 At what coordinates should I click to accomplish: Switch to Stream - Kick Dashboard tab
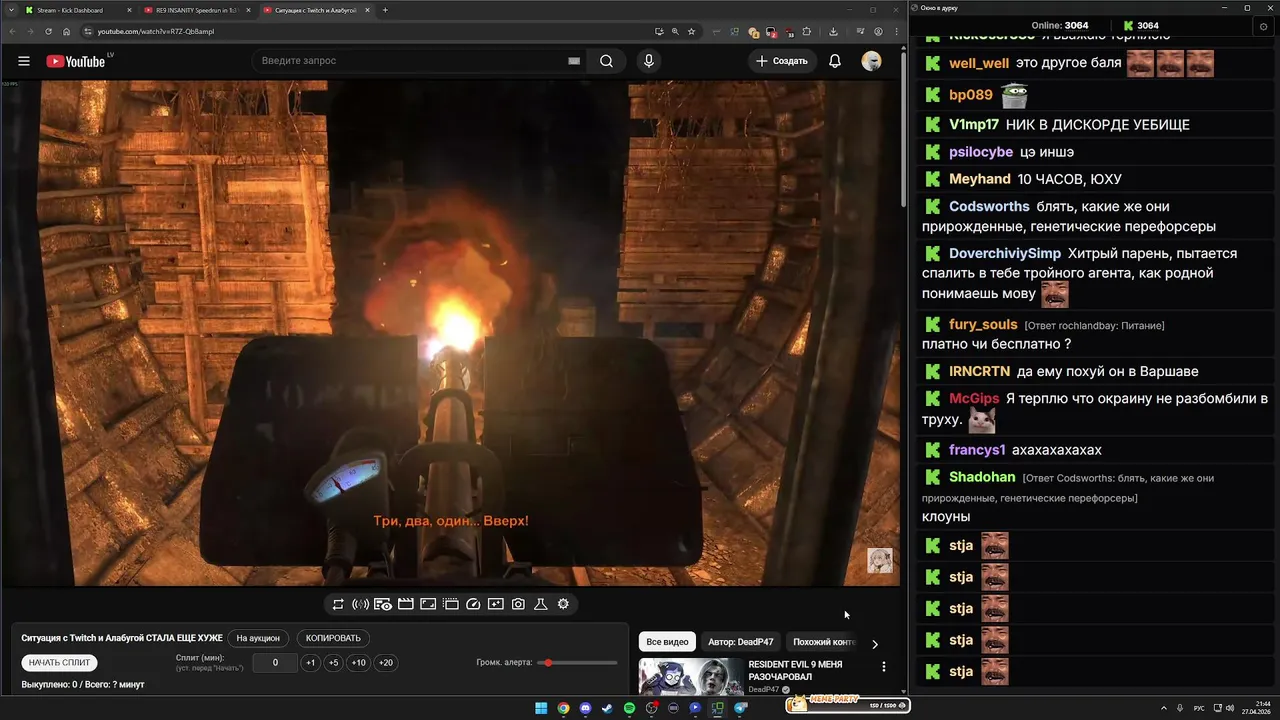[x=78, y=10]
